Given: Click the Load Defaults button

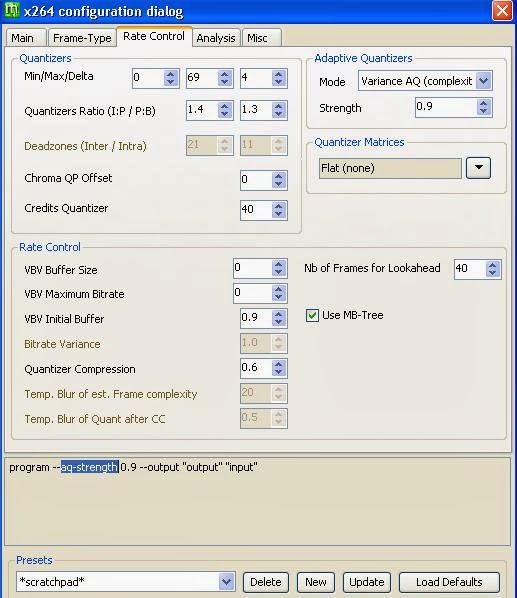Looking at the screenshot, I should click(449, 582).
